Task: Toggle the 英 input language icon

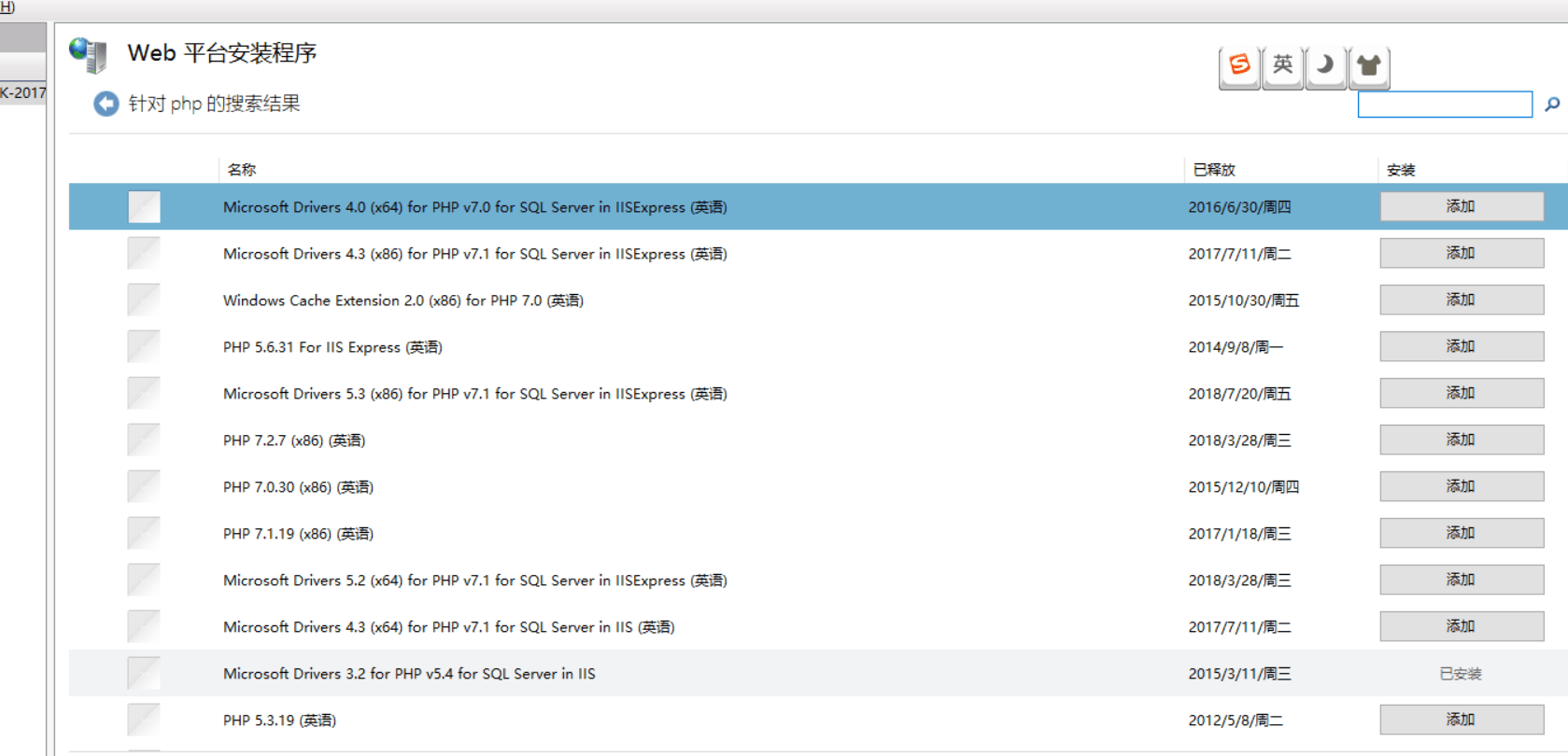Action: [1282, 65]
